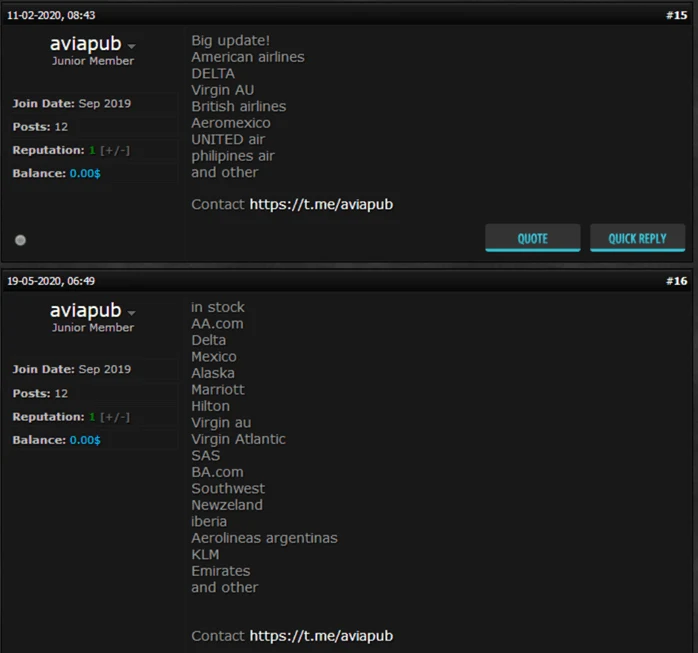The width and height of the screenshot is (698, 653).
Task: Click the 'Alaska' line
Action: tap(213, 373)
